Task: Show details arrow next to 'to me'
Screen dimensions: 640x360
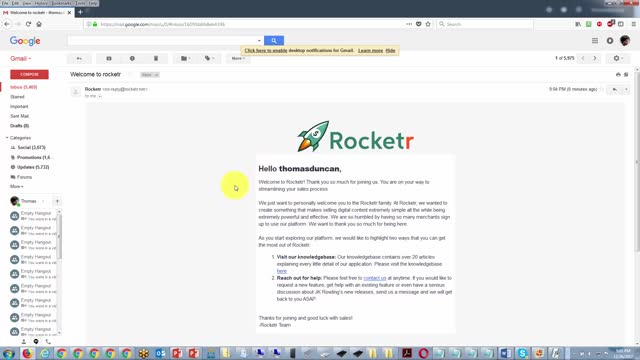Action: 100,96
